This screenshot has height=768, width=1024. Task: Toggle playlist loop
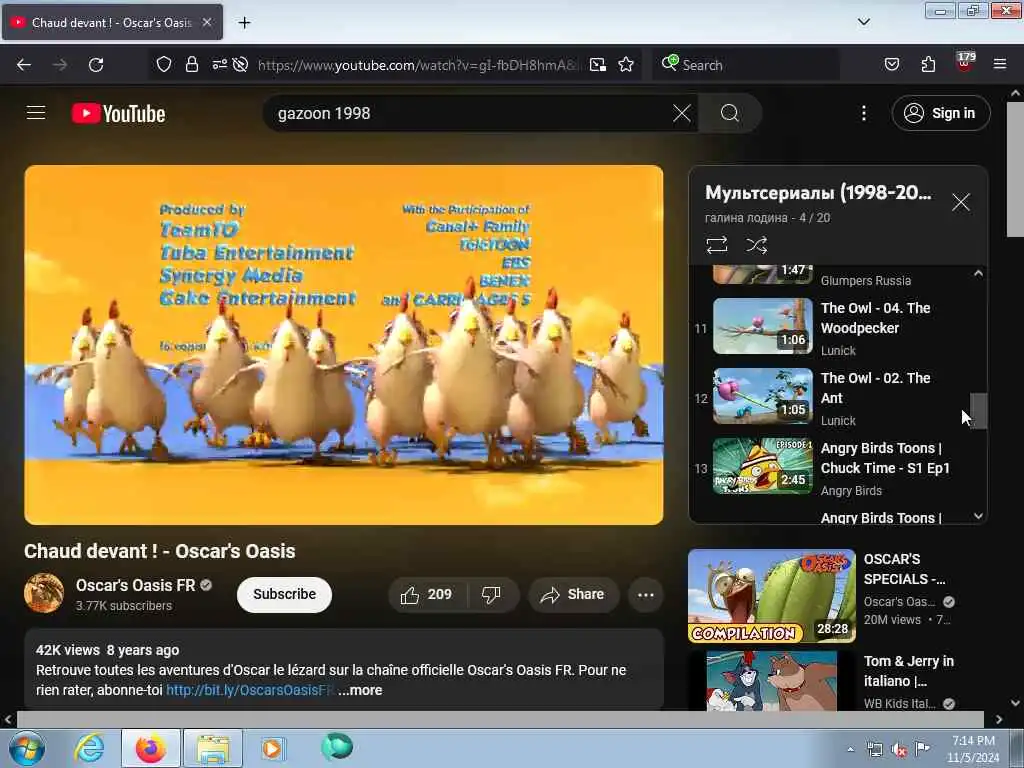(716, 245)
